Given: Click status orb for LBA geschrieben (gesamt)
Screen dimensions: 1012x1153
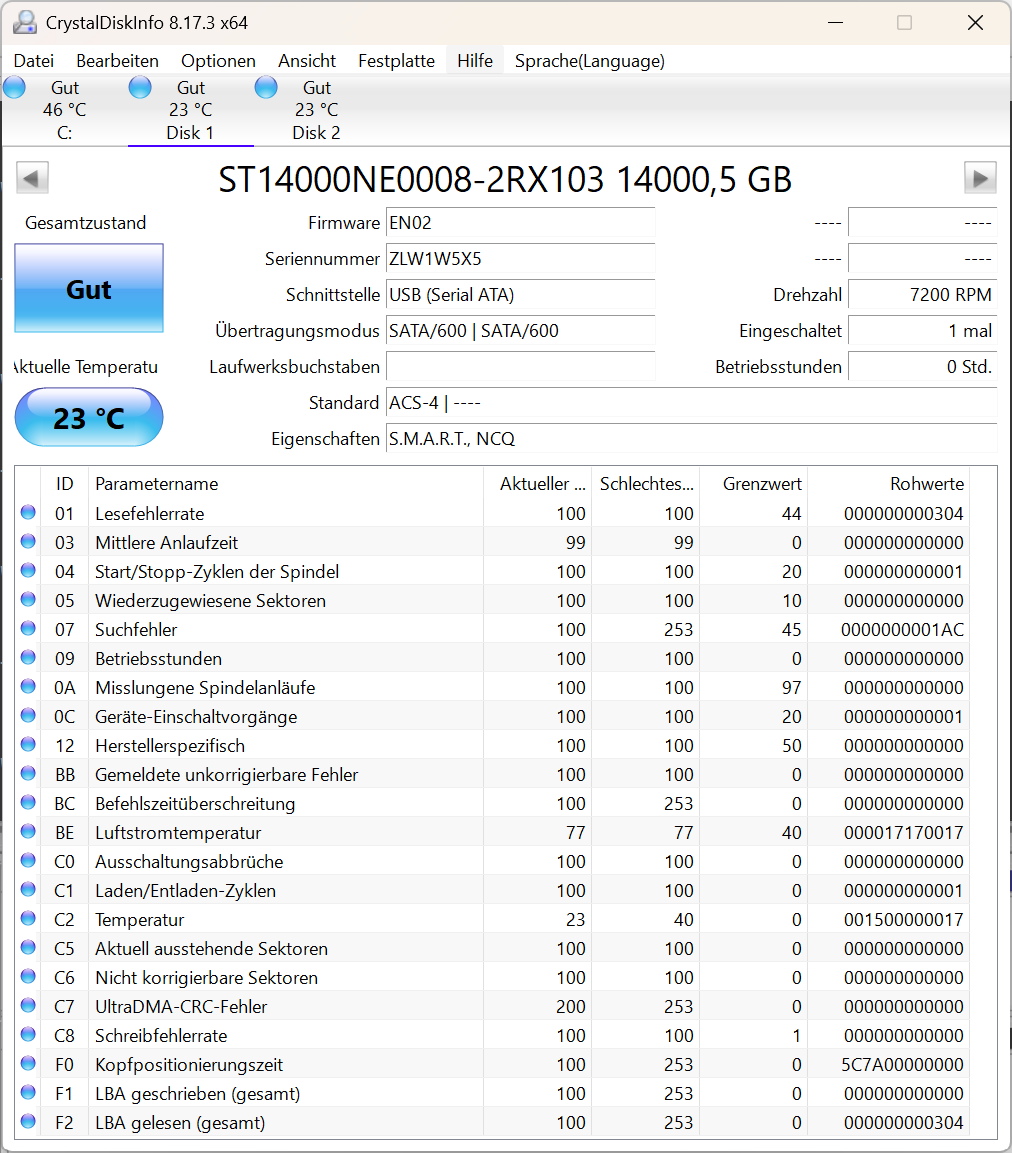Looking at the screenshot, I should (x=28, y=1093).
